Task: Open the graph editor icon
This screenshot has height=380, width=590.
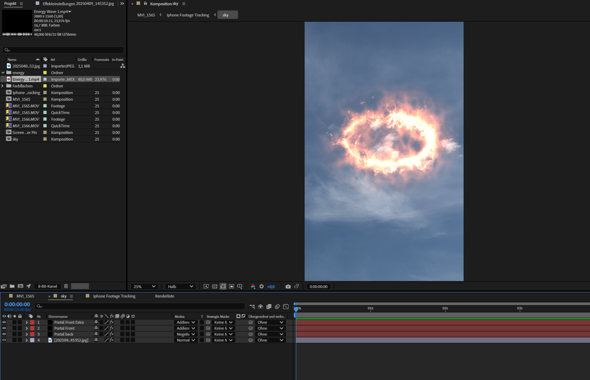Action: point(286,307)
